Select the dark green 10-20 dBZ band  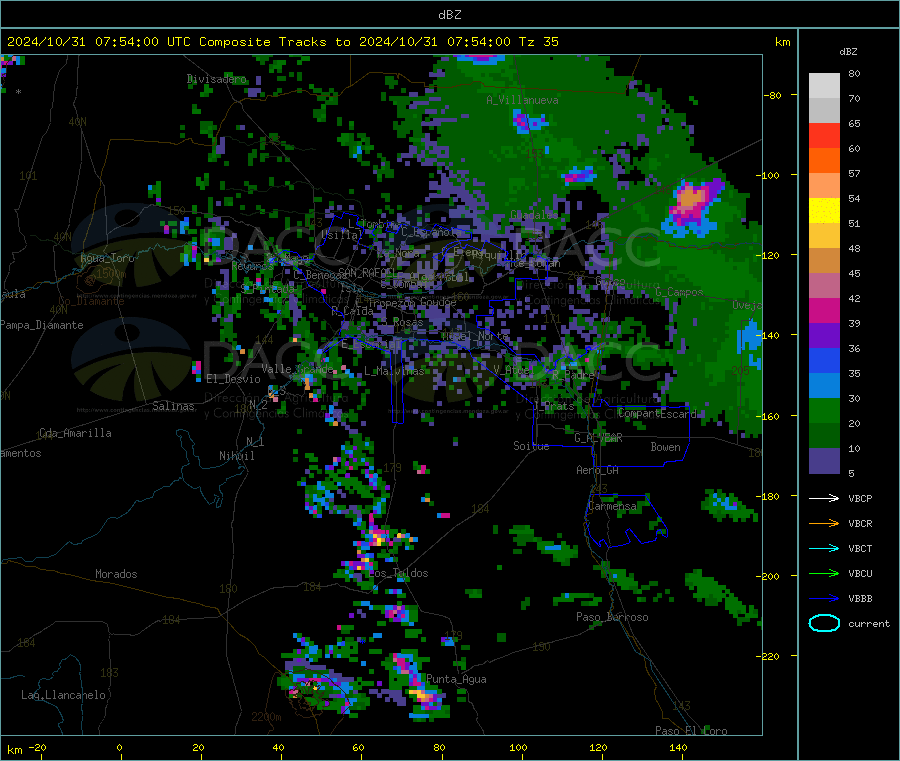pos(824,436)
